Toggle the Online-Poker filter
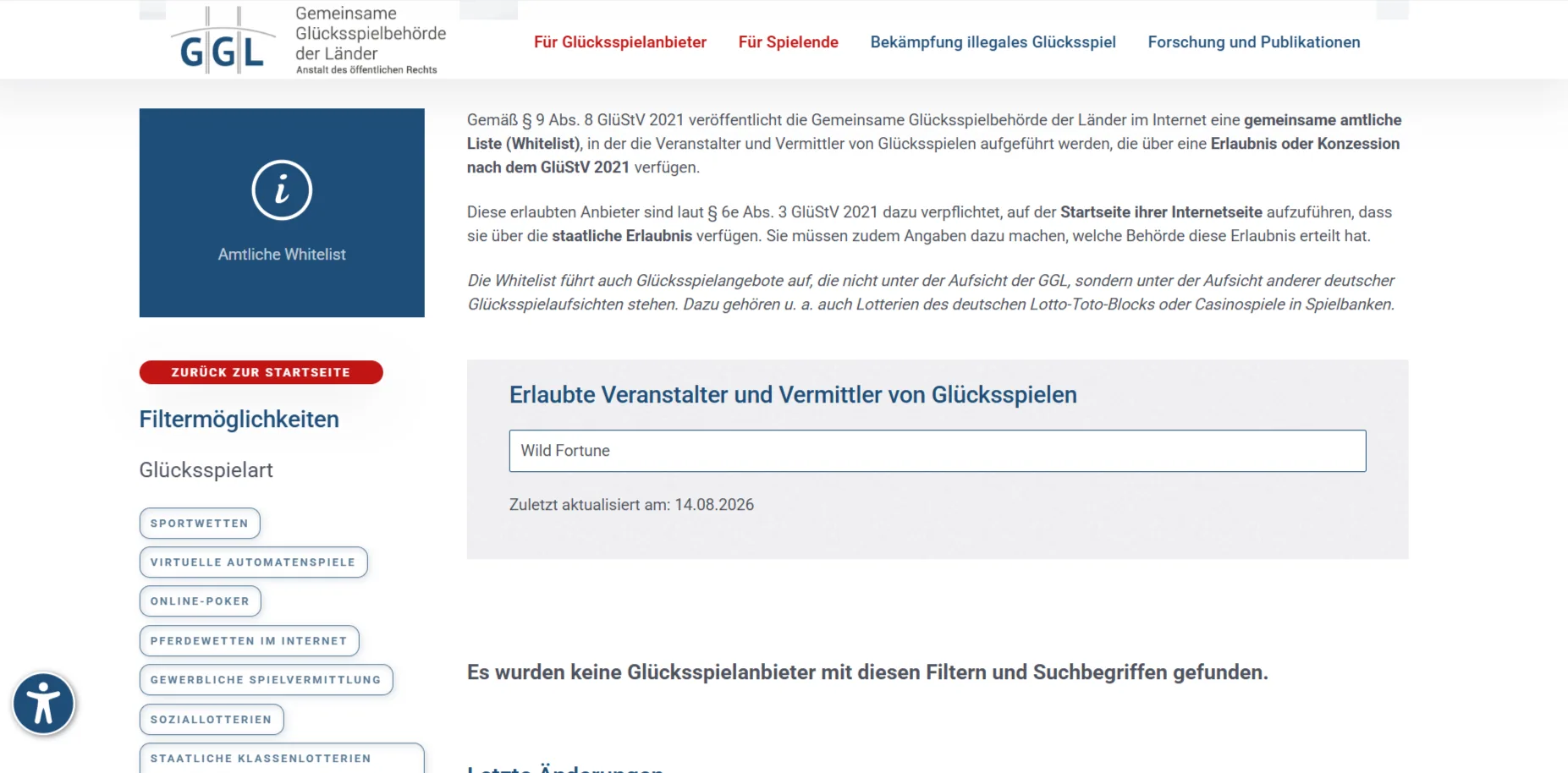1568x773 pixels. [200, 601]
